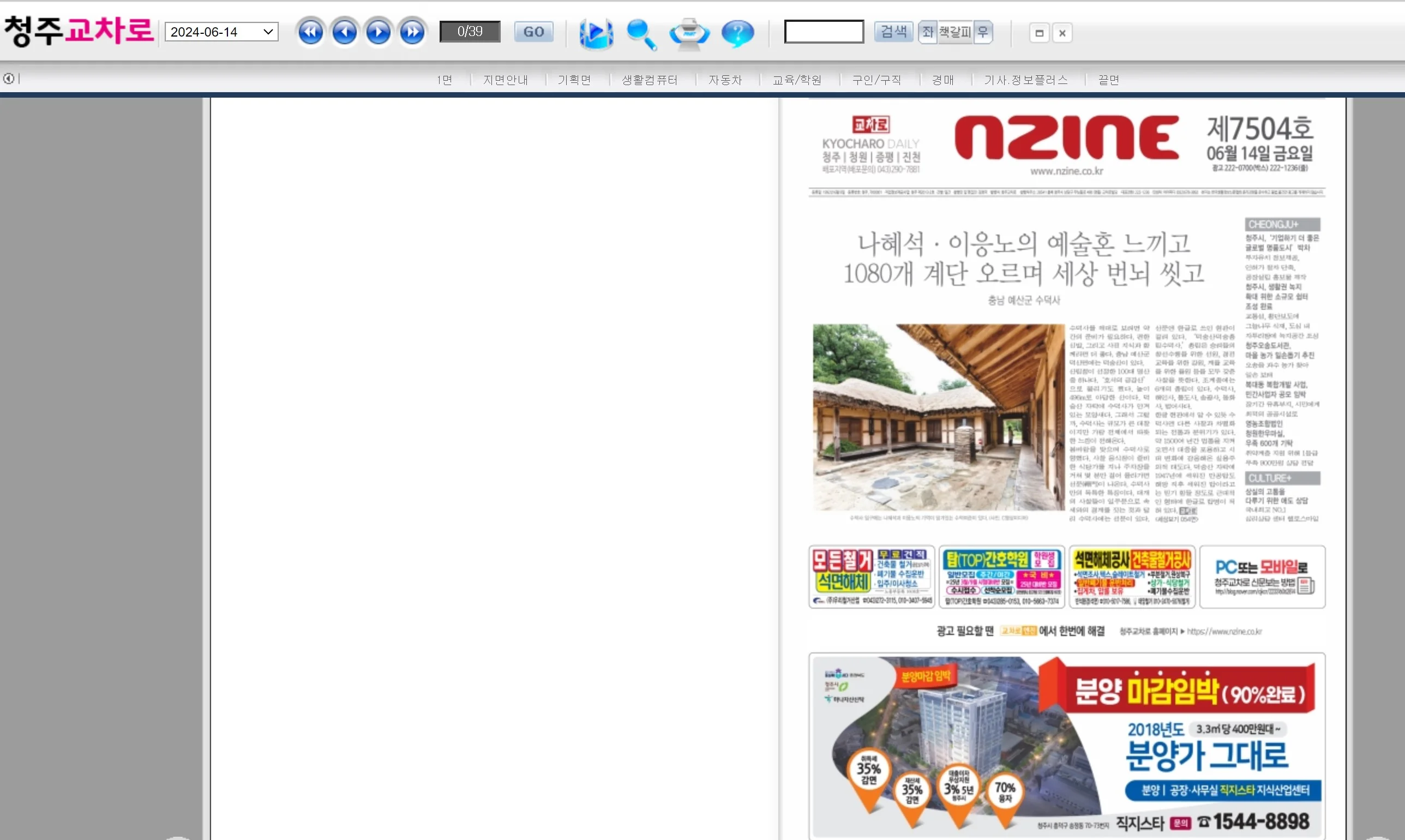
Task: Go to previous page arrow
Action: (345, 32)
